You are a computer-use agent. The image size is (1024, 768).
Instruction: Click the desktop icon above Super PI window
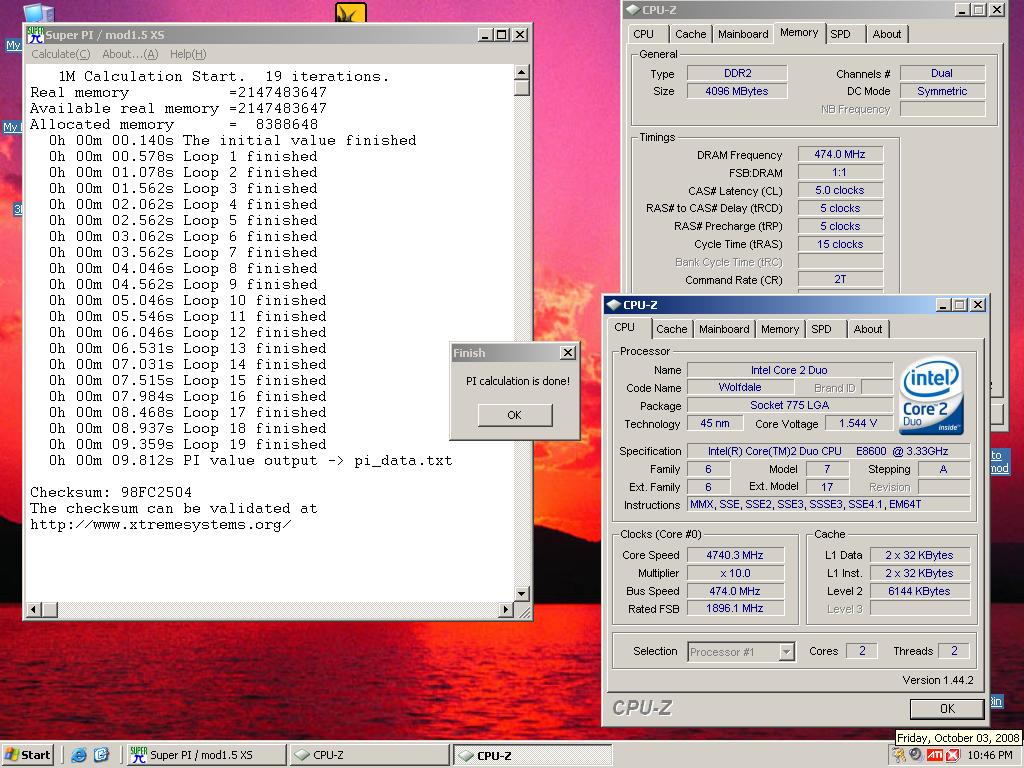point(37,13)
